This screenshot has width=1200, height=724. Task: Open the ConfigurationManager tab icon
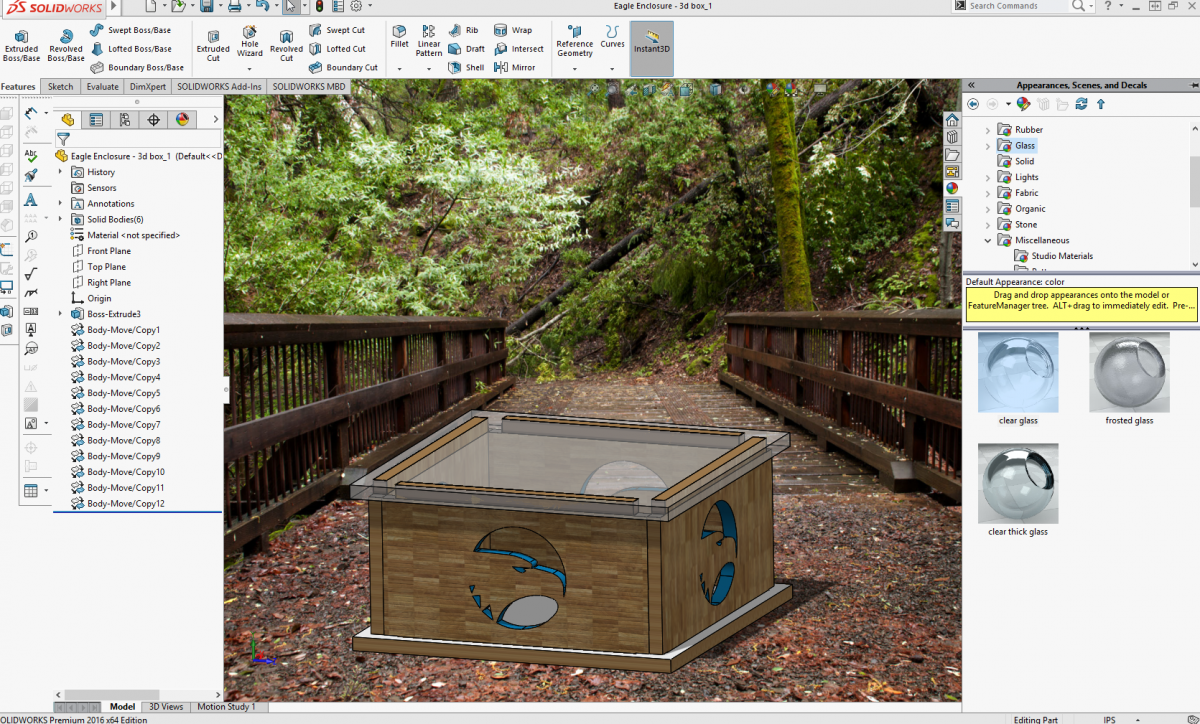coord(124,120)
